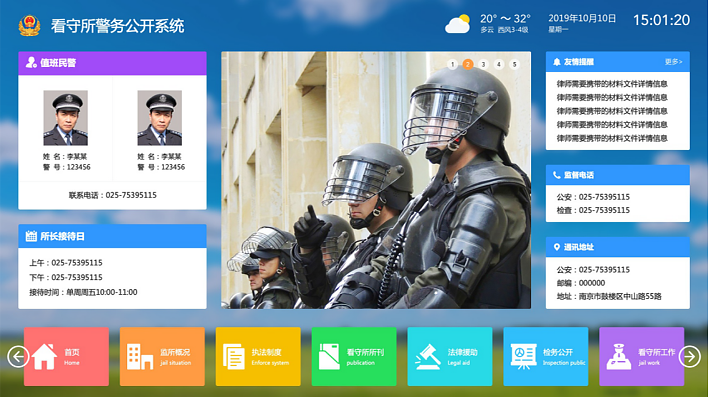This screenshot has height=397, width=709.
Task: Click the 地址 南京市鼓楼区中山路55路 line
Action: tap(609, 297)
